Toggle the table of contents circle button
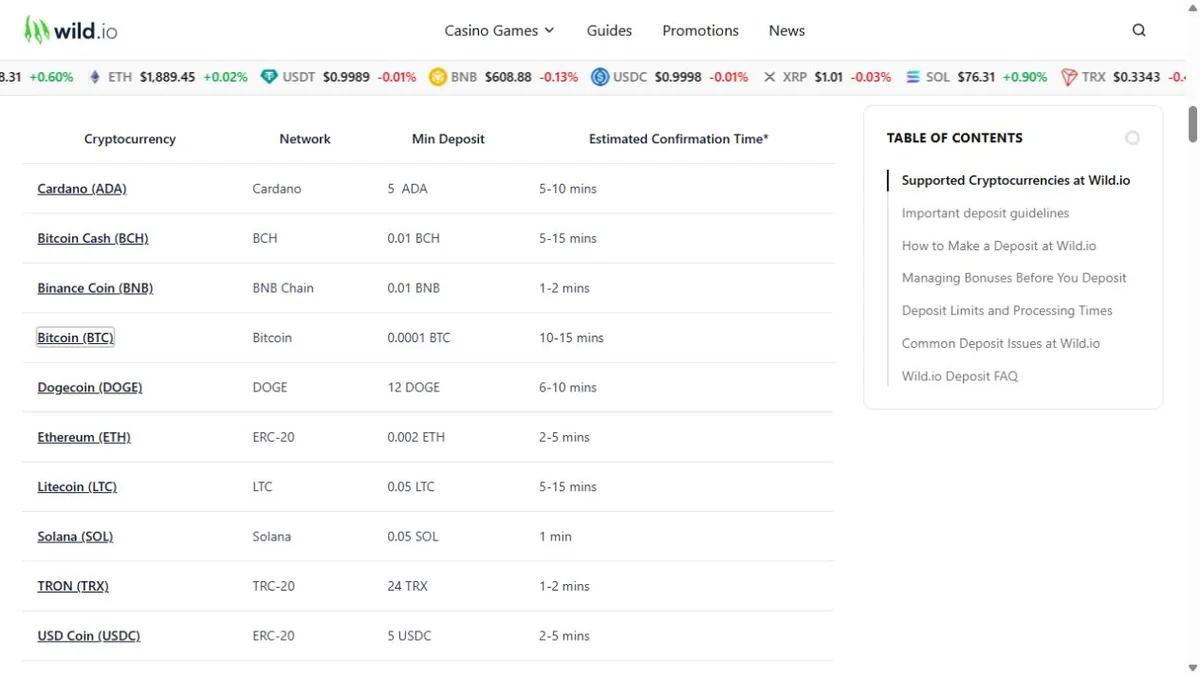 pyautogui.click(x=1132, y=138)
